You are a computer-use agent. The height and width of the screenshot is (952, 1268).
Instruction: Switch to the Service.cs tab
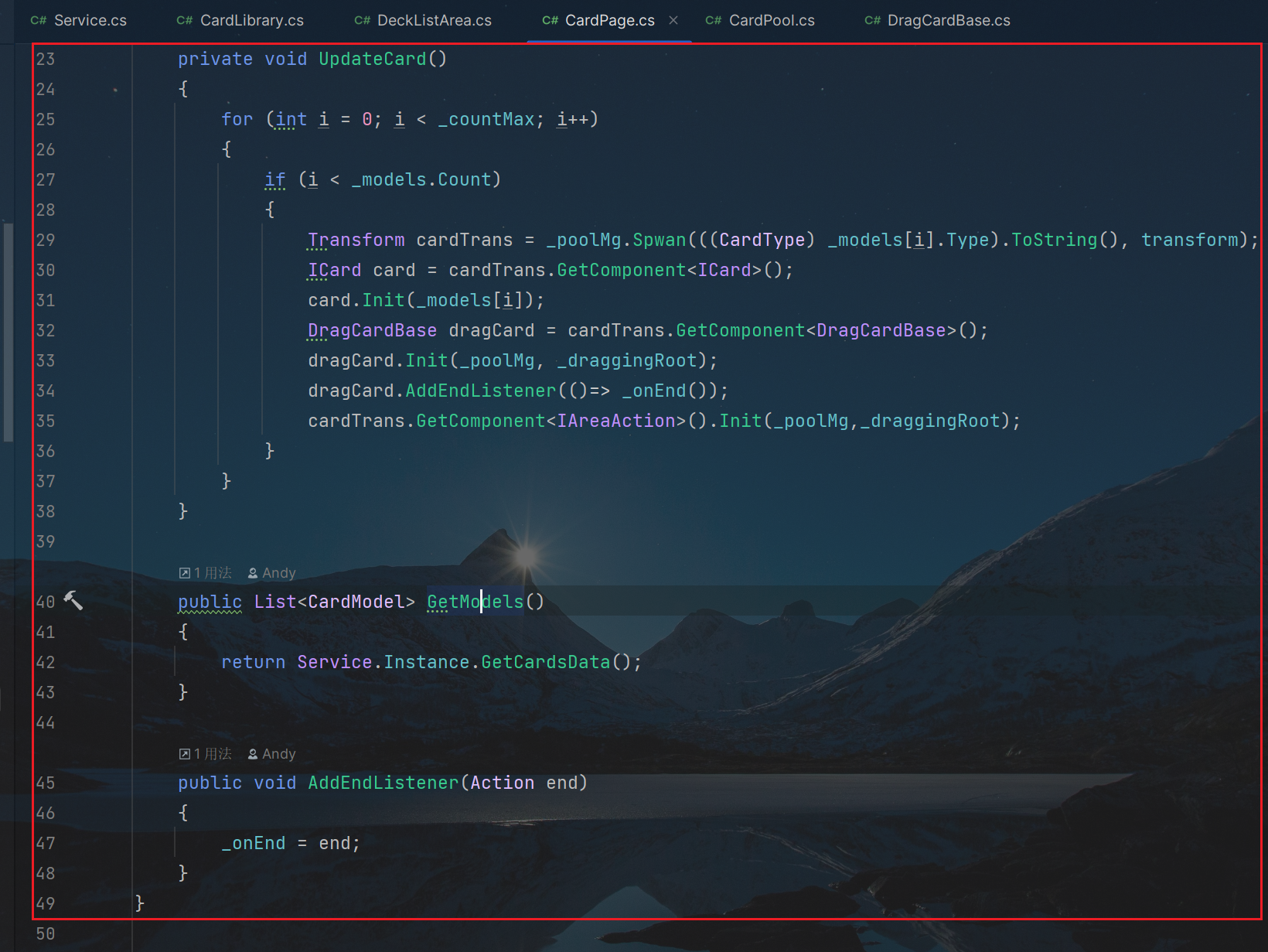(x=79, y=21)
